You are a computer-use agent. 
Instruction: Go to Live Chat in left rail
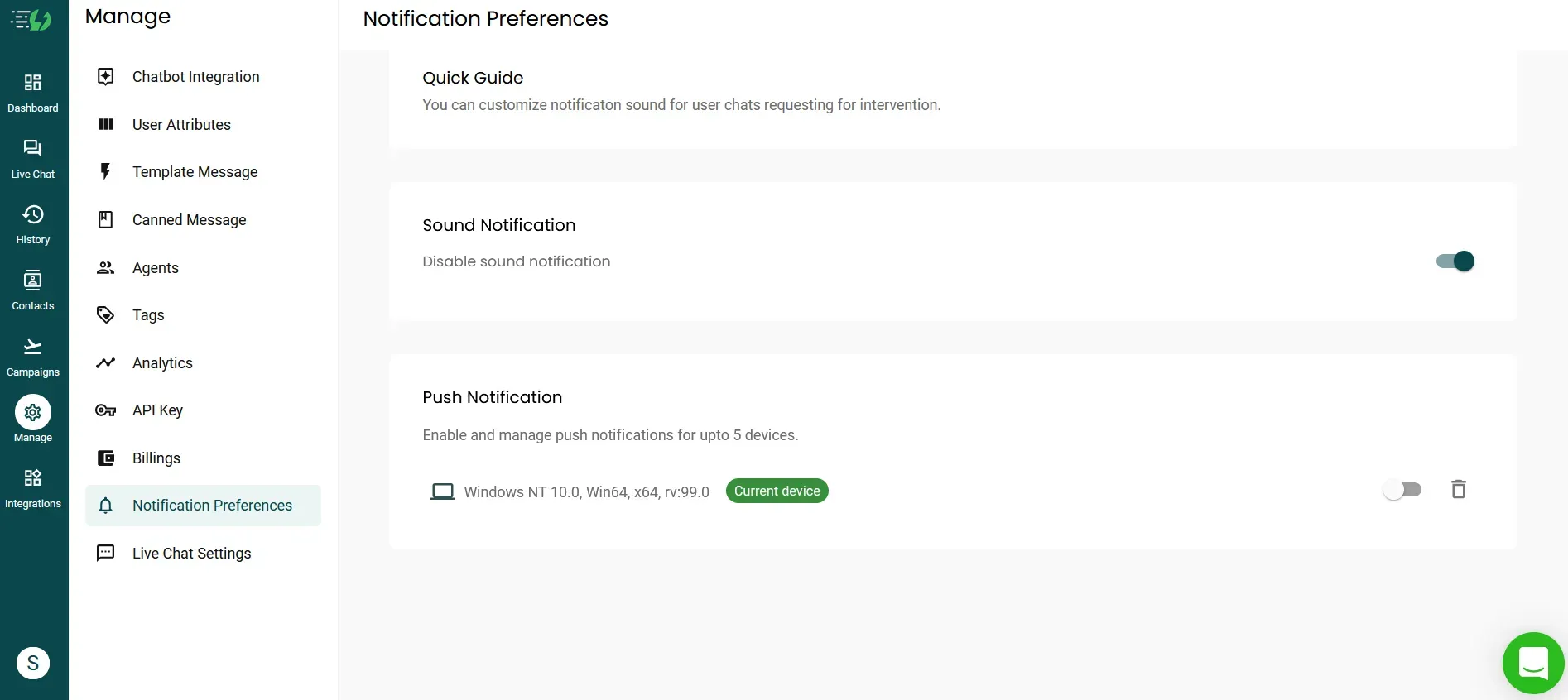[33, 158]
